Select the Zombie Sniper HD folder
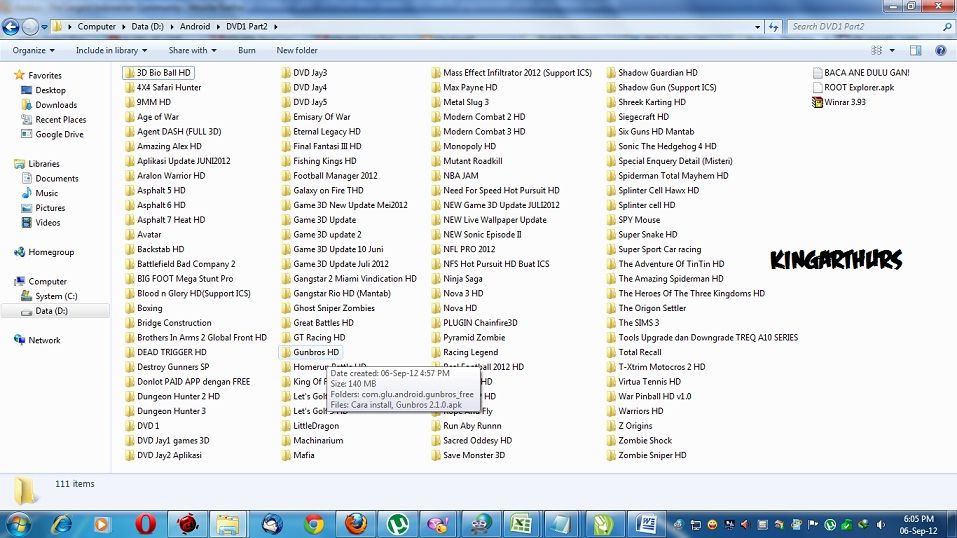 click(646, 456)
